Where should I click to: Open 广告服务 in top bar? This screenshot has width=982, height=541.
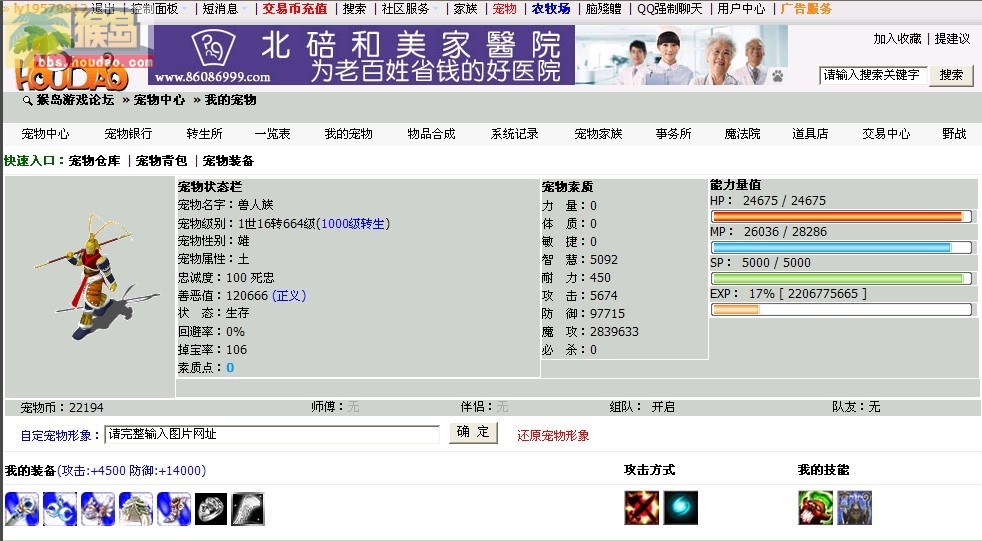click(x=806, y=9)
